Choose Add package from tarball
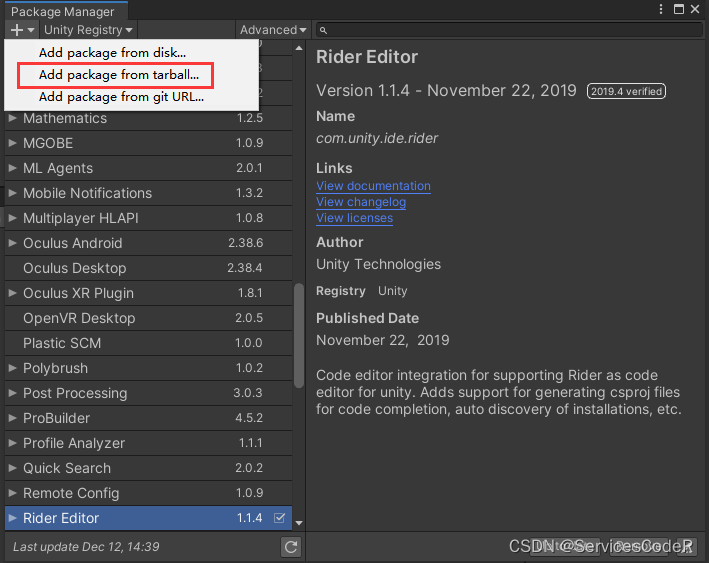 [x=118, y=75]
